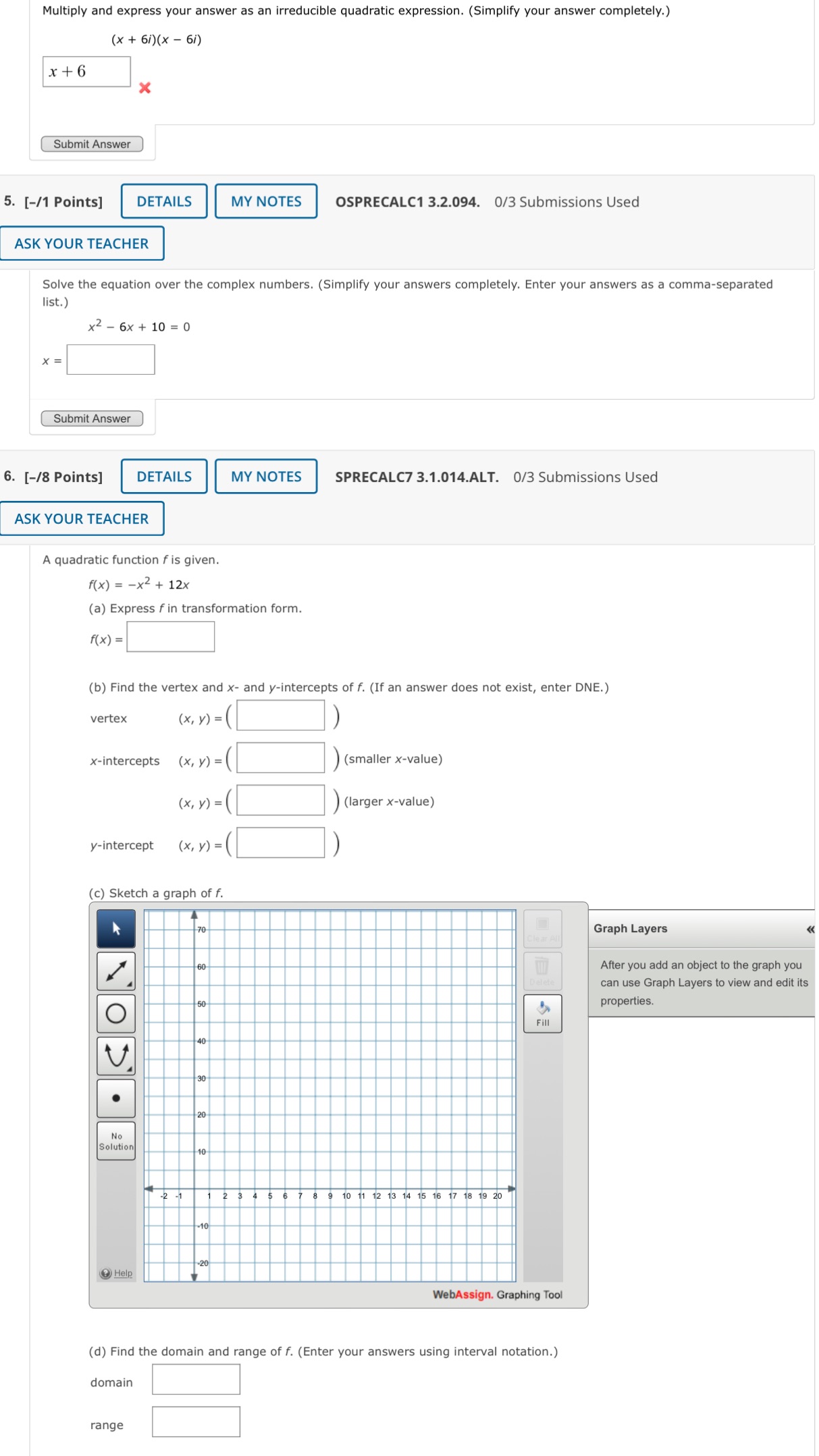Collapse the Graph Layers panel with the chevron
Image resolution: width=819 pixels, height=1456 pixels.
point(810,929)
